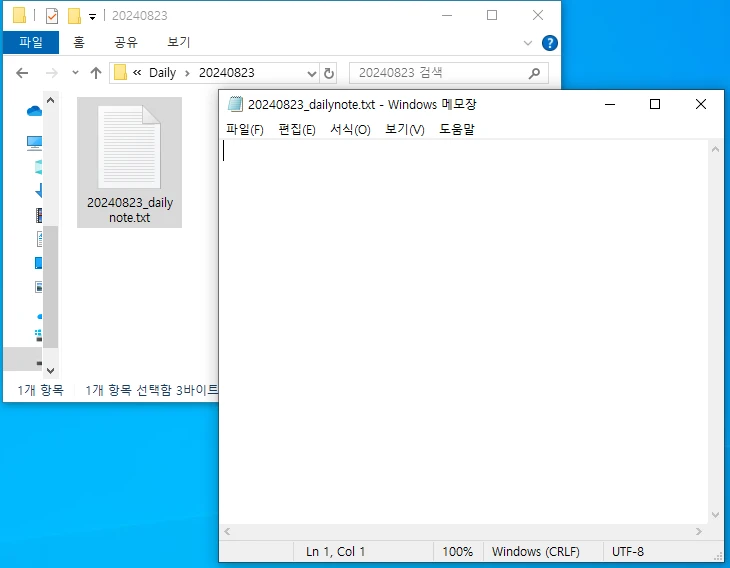Open Notepad 보기(V) menu
This screenshot has height=568, width=730.
tap(405, 129)
